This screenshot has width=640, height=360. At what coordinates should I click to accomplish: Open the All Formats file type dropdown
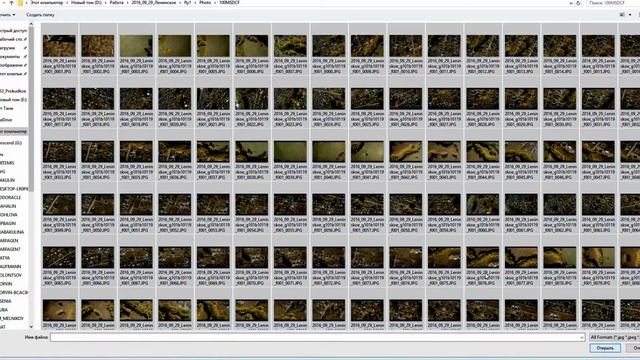pyautogui.click(x=614, y=337)
